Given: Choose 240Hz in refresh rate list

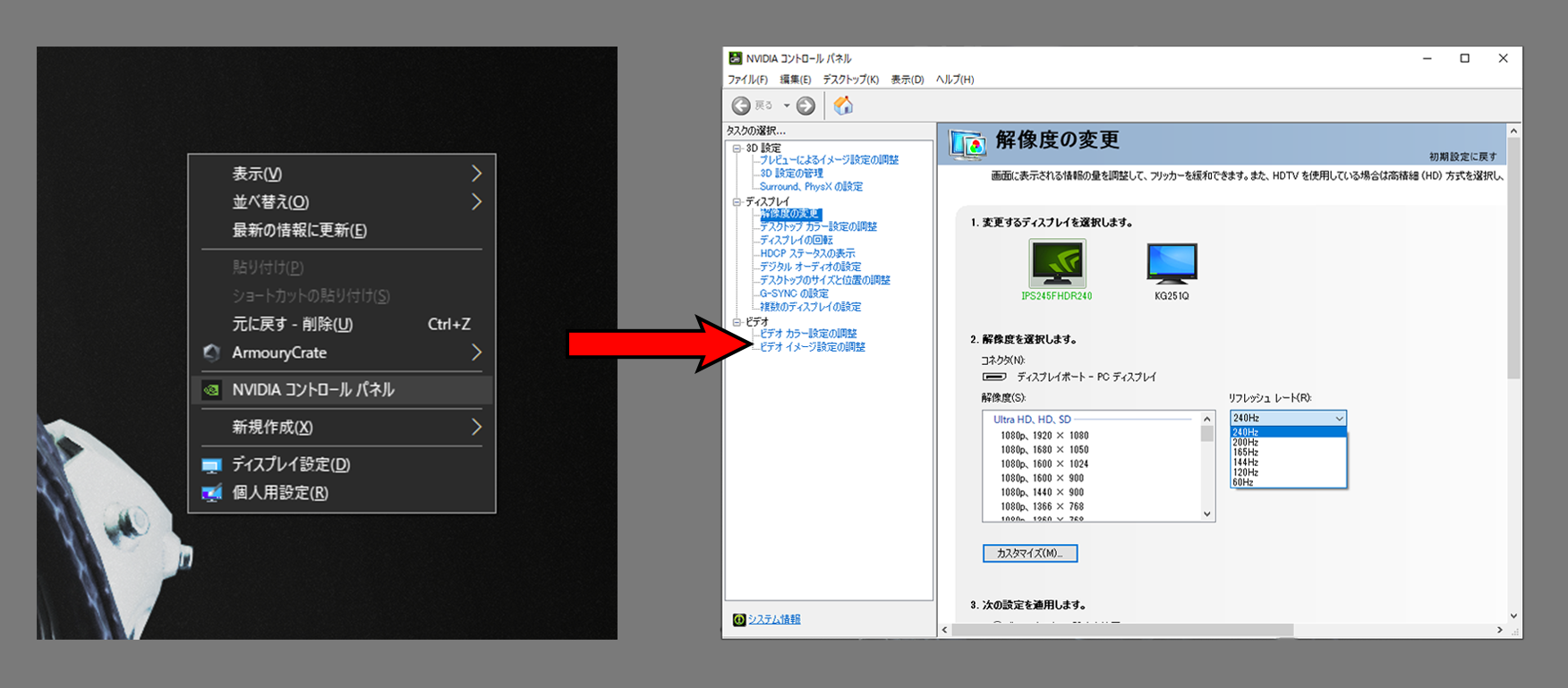Looking at the screenshot, I should pos(1288,432).
